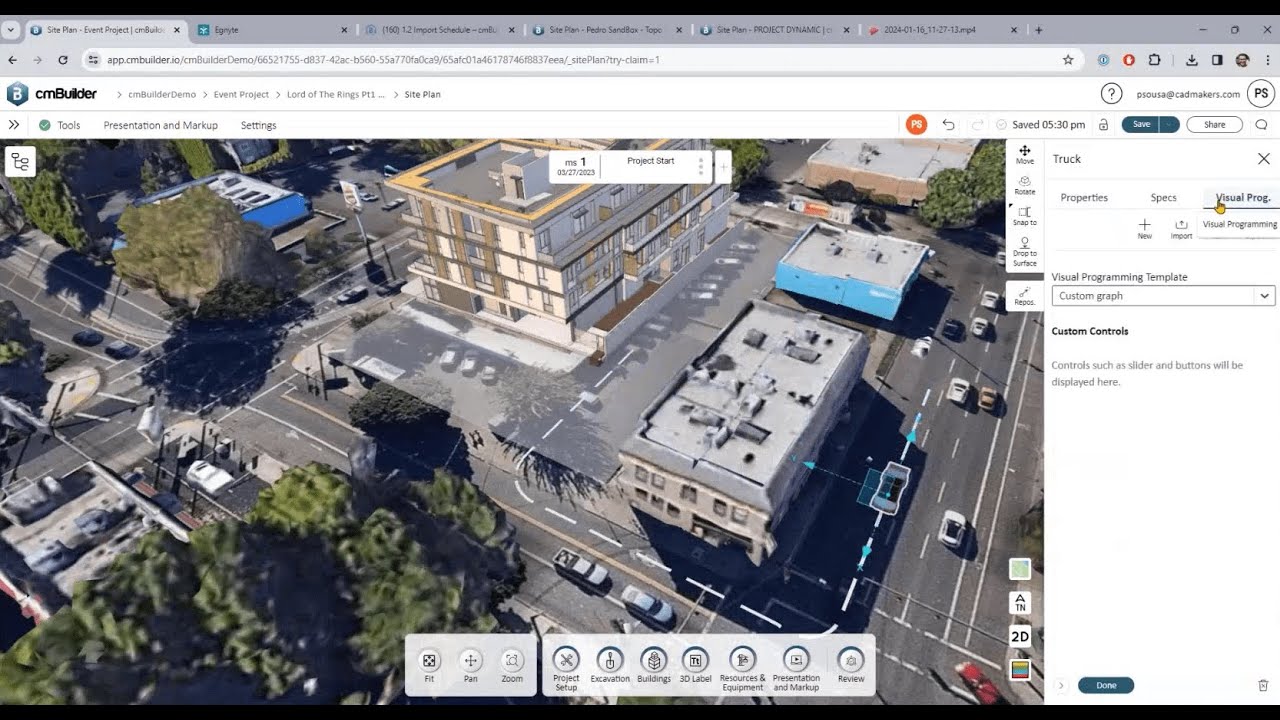Image resolution: width=1280 pixels, height=720 pixels.
Task: Activate the Snap to tool
Action: tap(1025, 216)
